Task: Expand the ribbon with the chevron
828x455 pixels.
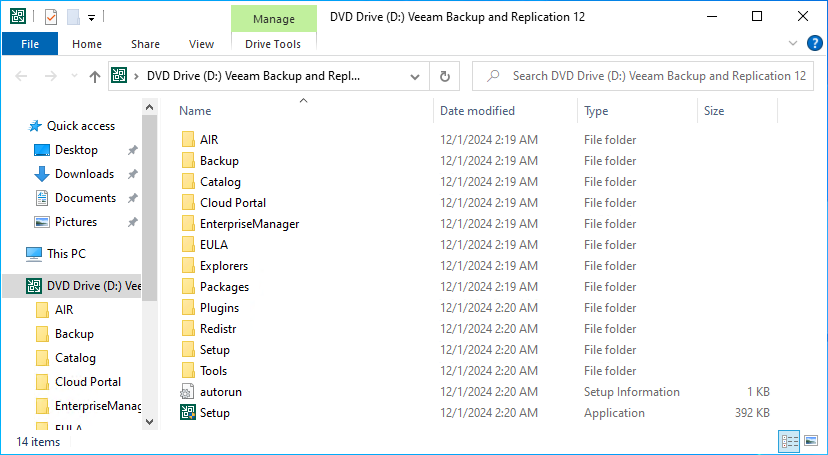Action: pos(793,43)
